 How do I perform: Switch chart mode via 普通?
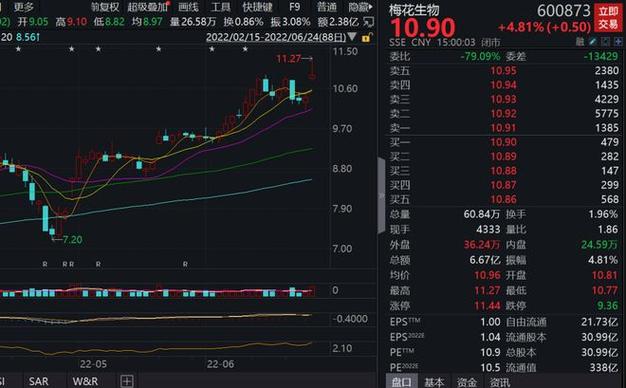coord(327,7)
